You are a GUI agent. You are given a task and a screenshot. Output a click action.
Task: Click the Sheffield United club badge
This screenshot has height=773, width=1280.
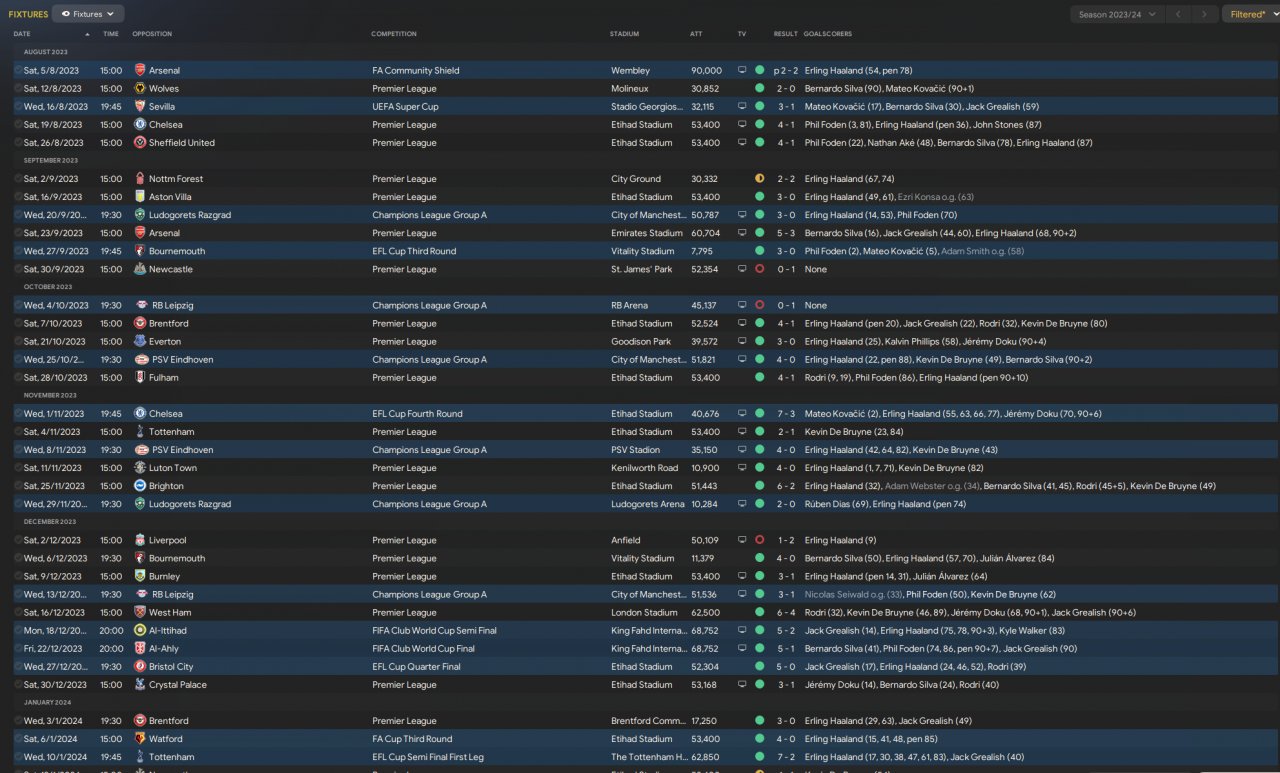[x=139, y=143]
